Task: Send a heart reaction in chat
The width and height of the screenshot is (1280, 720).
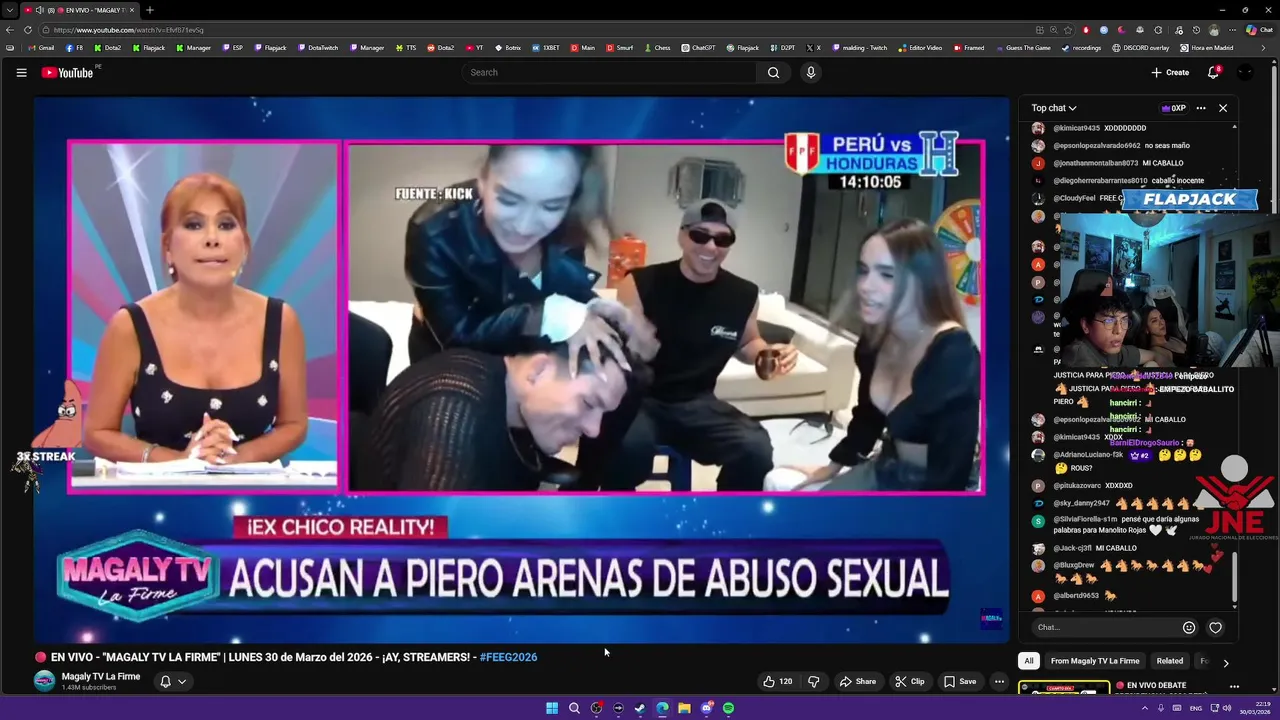Action: coord(1215,627)
